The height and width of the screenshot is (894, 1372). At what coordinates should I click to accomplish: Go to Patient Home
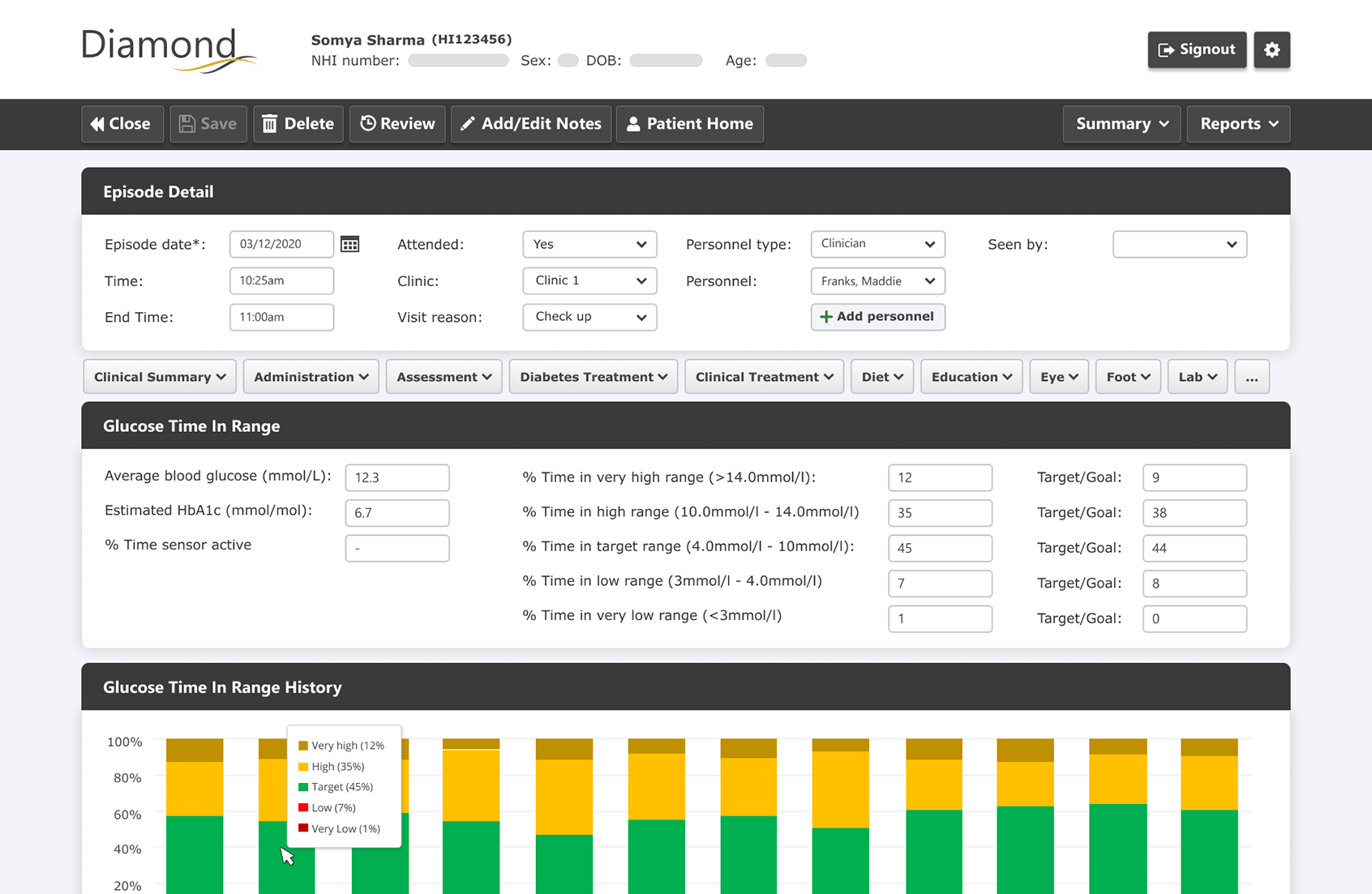(690, 124)
